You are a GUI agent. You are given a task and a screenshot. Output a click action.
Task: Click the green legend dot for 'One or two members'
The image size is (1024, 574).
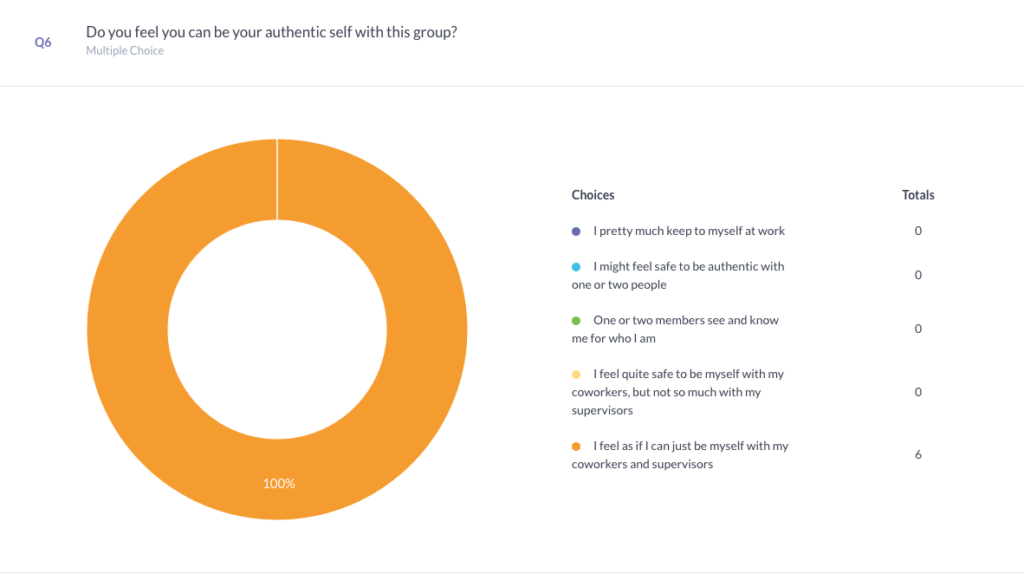[x=576, y=321]
